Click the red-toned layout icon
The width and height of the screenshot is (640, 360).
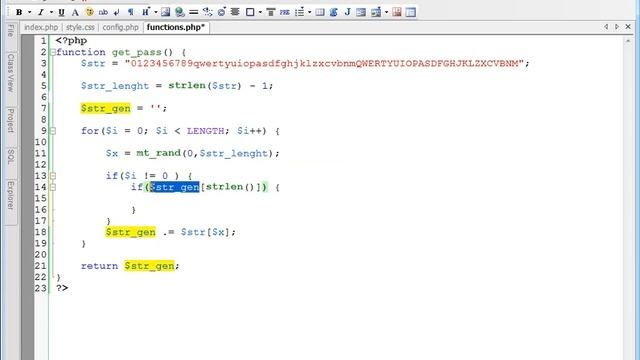click(x=397, y=12)
